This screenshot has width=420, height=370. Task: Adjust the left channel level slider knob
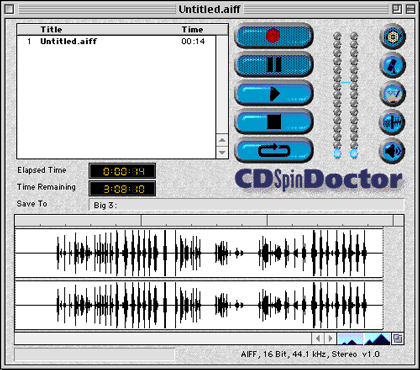point(337,153)
